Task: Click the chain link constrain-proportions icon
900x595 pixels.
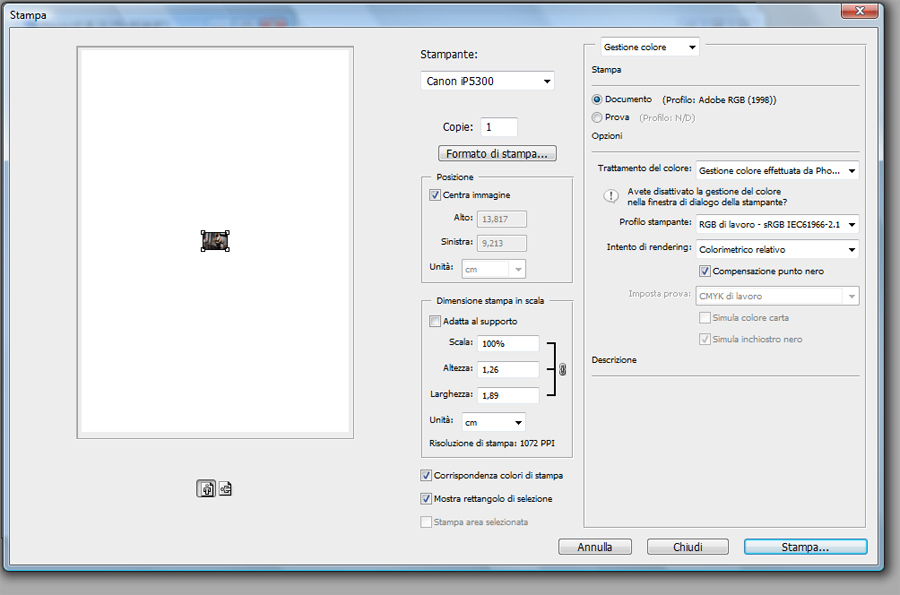Action: tap(562, 369)
